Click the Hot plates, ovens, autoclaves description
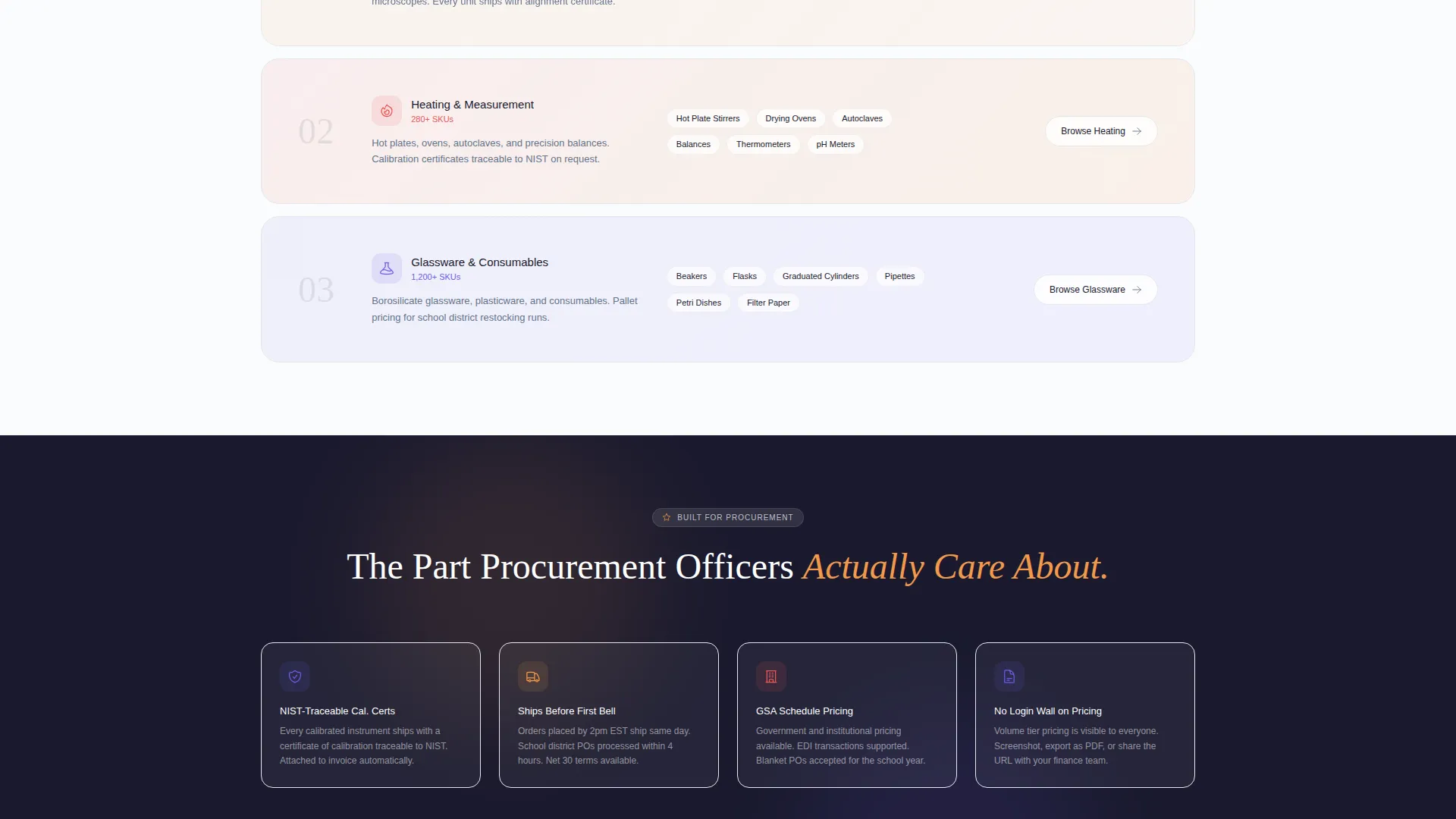The width and height of the screenshot is (1456, 819). pyautogui.click(x=491, y=151)
